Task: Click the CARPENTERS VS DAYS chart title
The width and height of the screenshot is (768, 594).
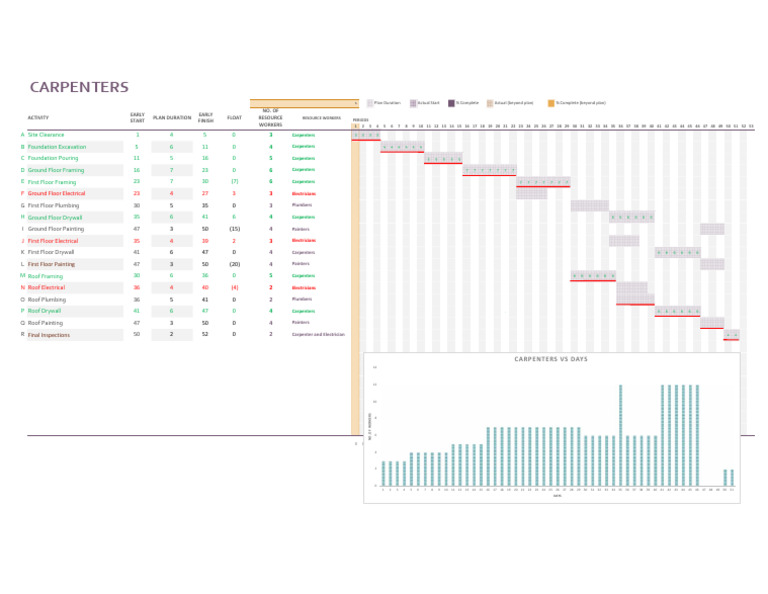Action: (551, 359)
